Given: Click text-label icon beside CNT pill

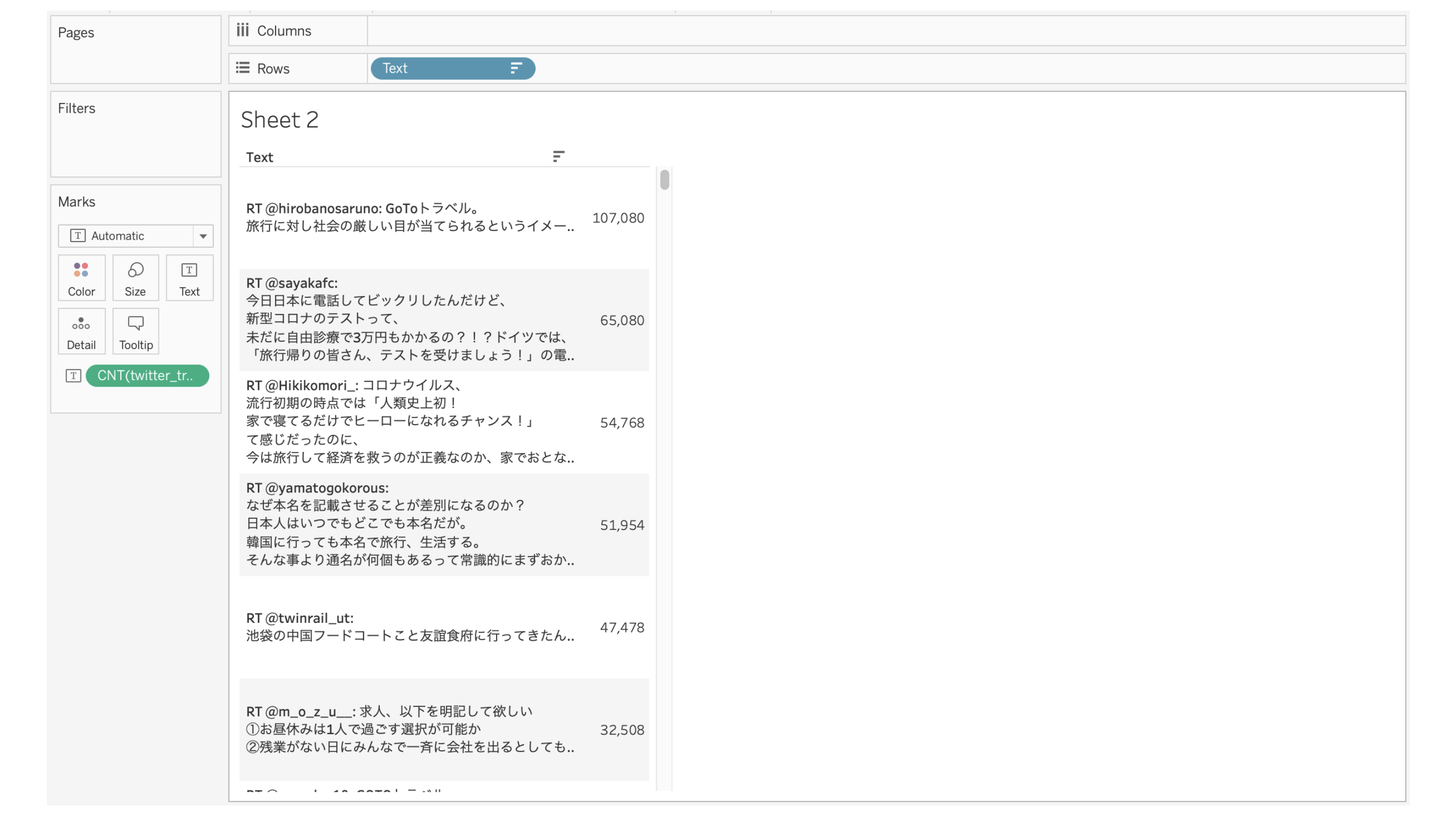Looking at the screenshot, I should 73,375.
